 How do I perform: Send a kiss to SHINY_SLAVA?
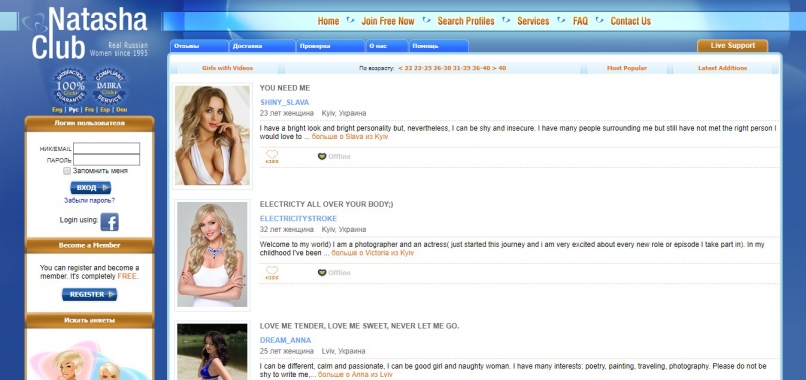(x=272, y=156)
